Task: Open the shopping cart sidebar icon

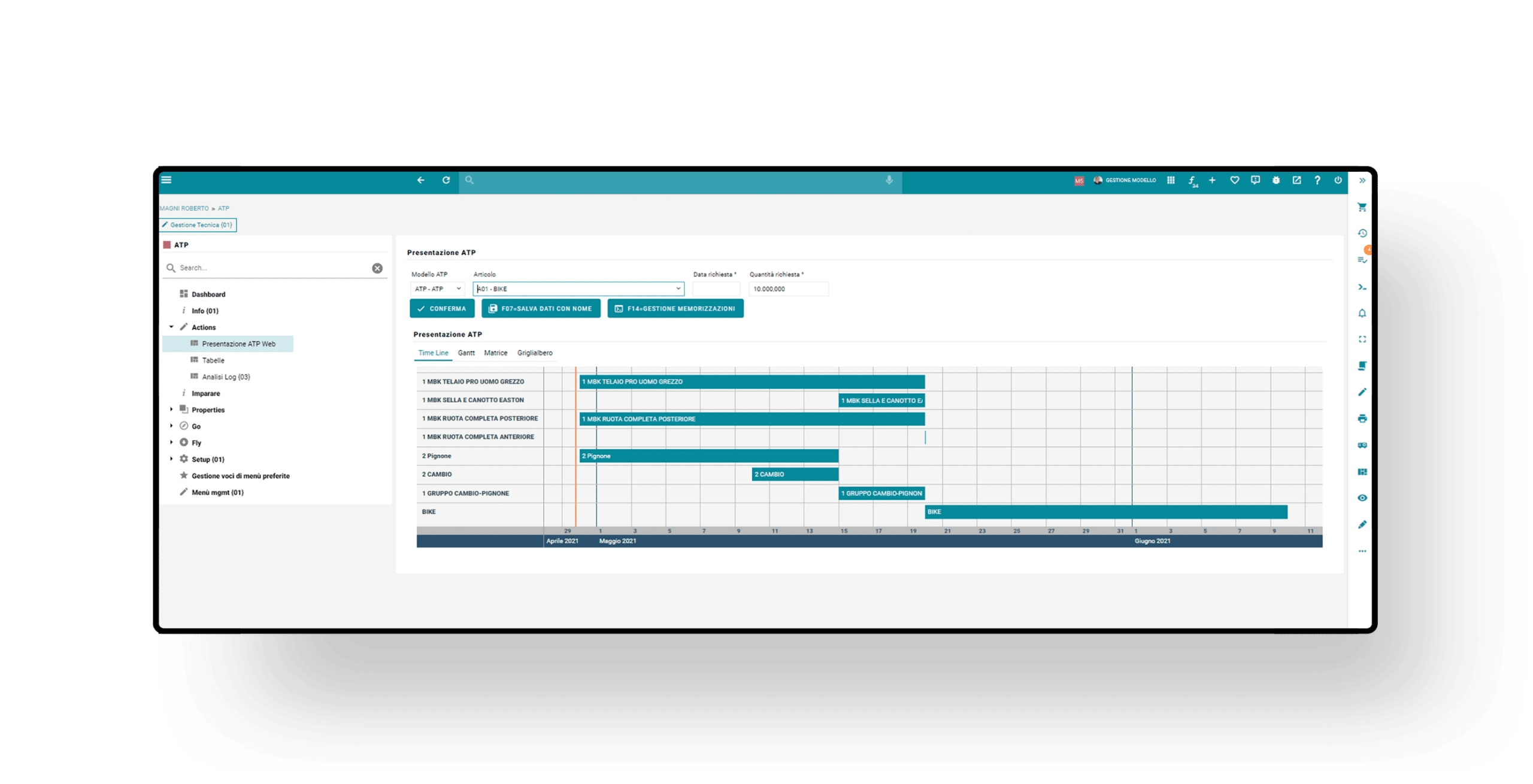Action: [1362, 207]
